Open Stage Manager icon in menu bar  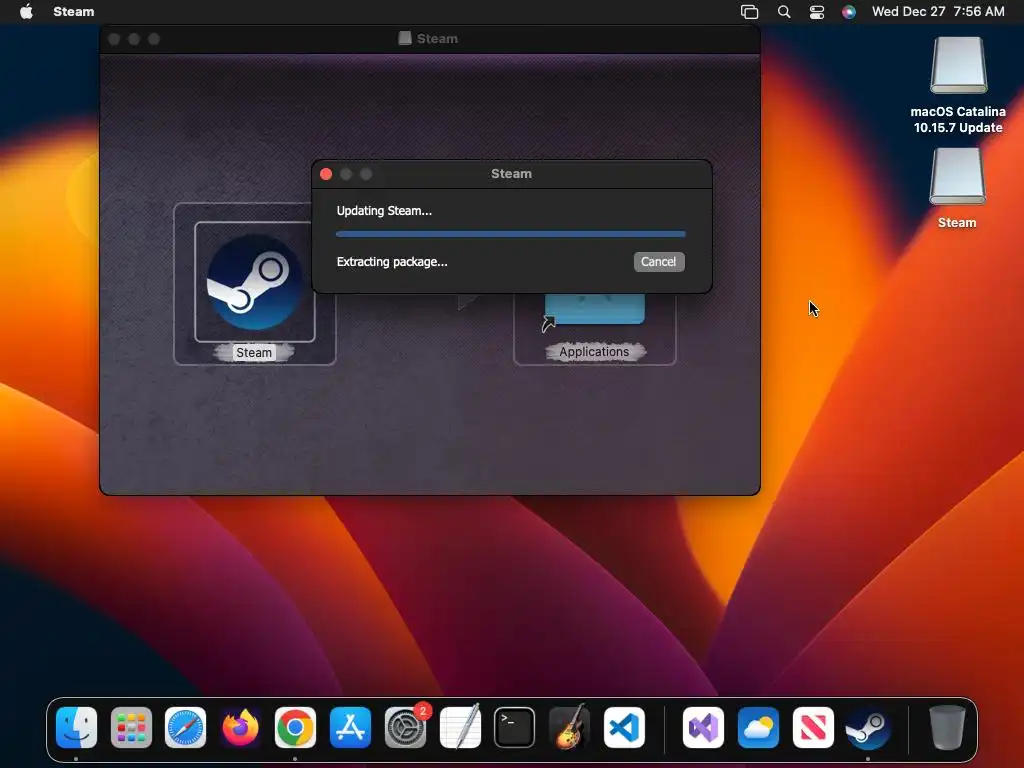coord(749,12)
